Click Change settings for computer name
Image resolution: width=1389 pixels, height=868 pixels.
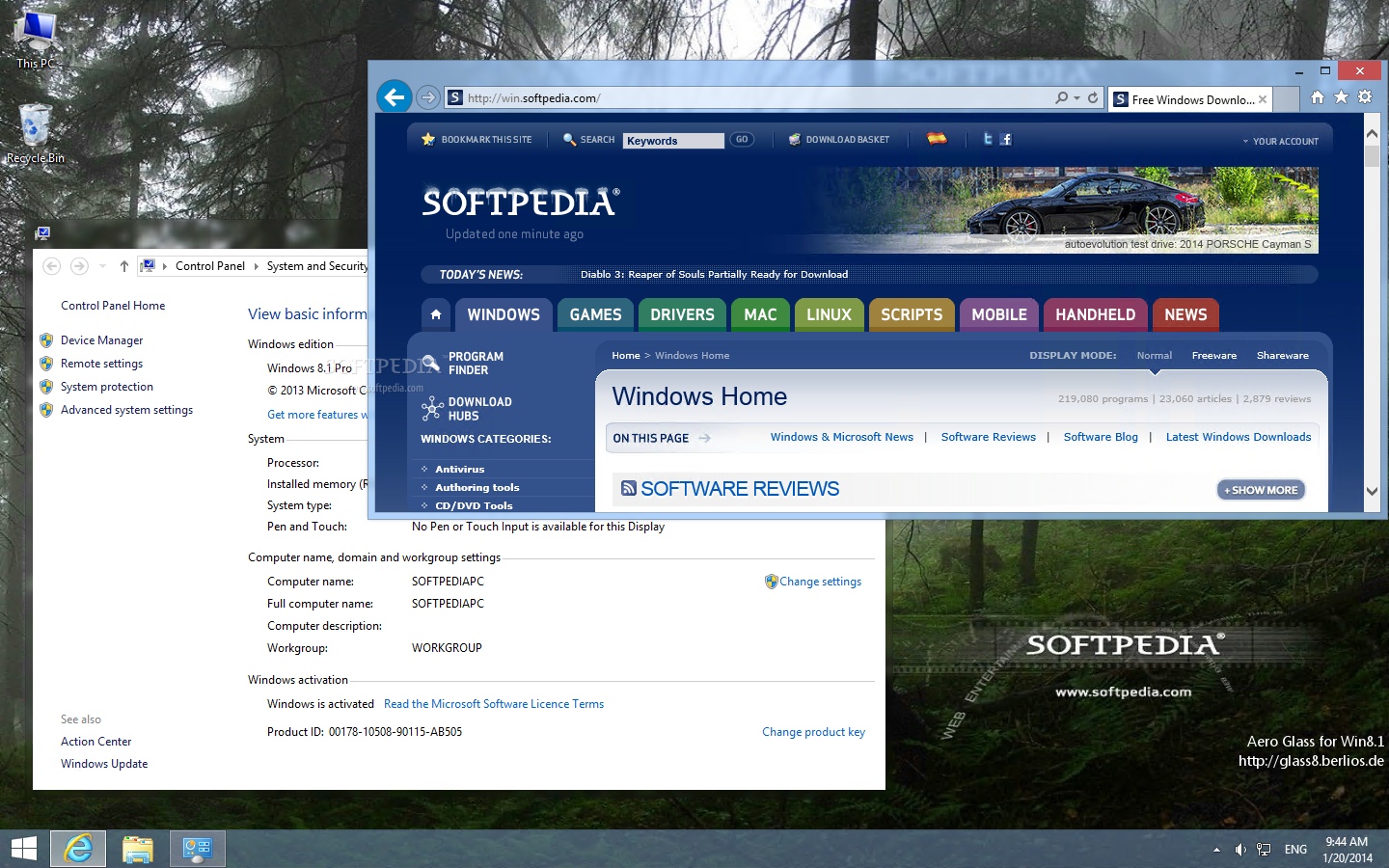tap(820, 582)
